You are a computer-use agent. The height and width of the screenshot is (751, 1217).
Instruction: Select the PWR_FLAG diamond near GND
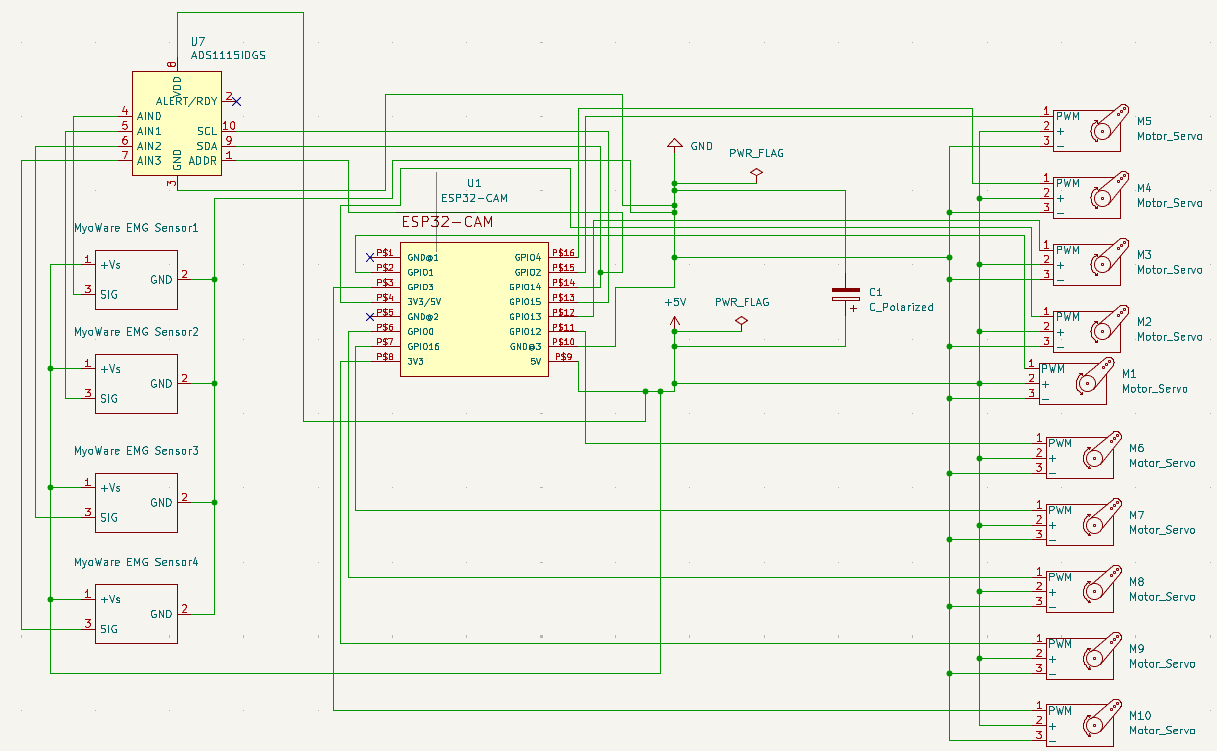coord(756,174)
